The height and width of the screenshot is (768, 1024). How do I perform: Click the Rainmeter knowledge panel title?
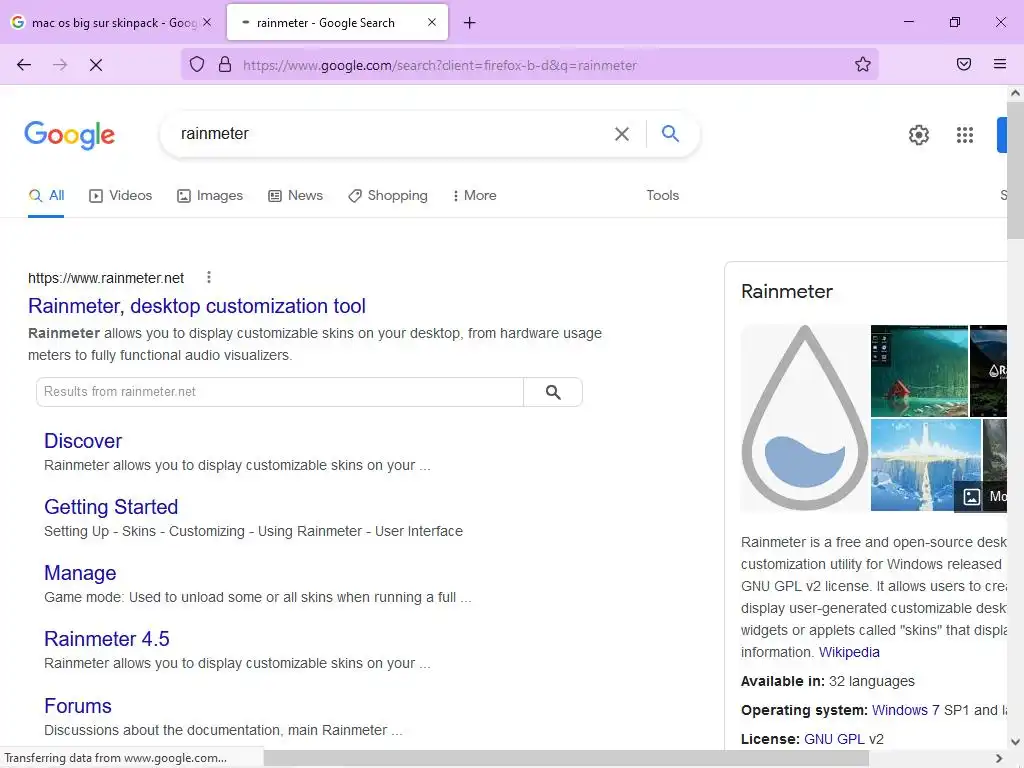point(787,291)
